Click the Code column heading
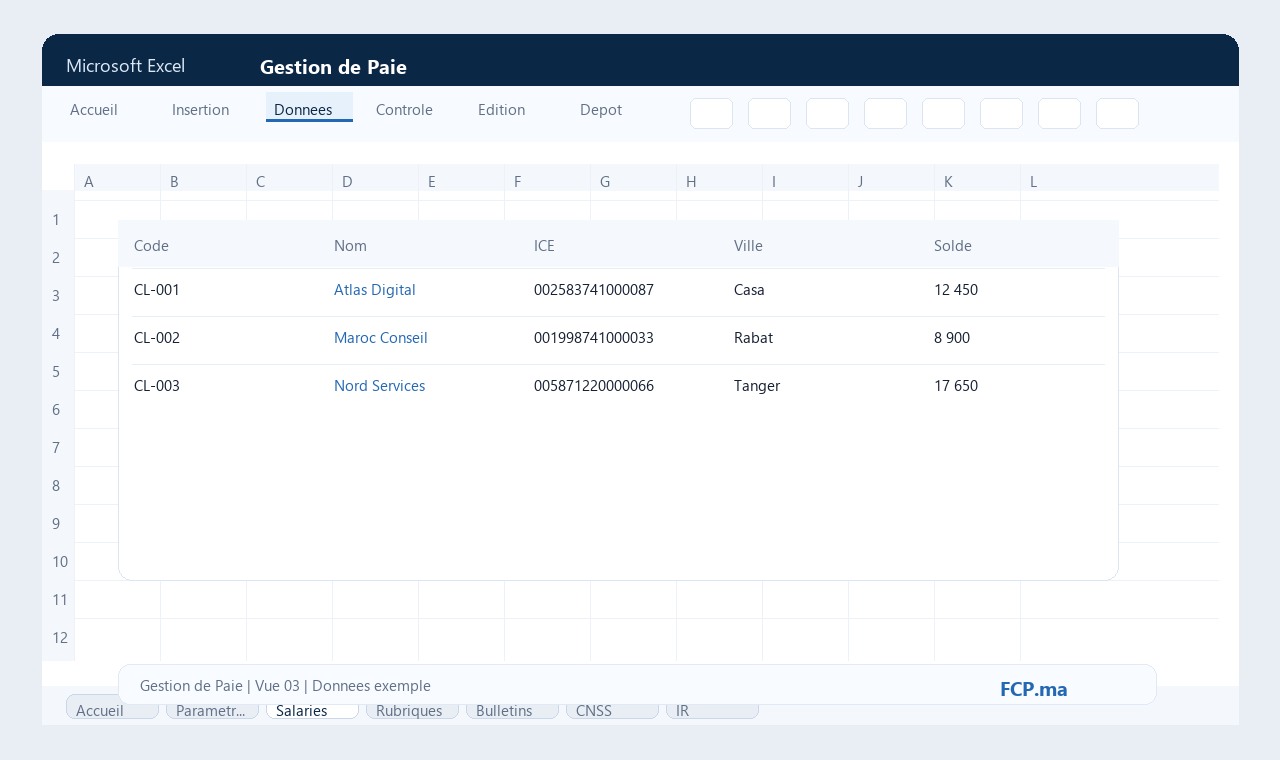1280x760 pixels. click(x=151, y=246)
